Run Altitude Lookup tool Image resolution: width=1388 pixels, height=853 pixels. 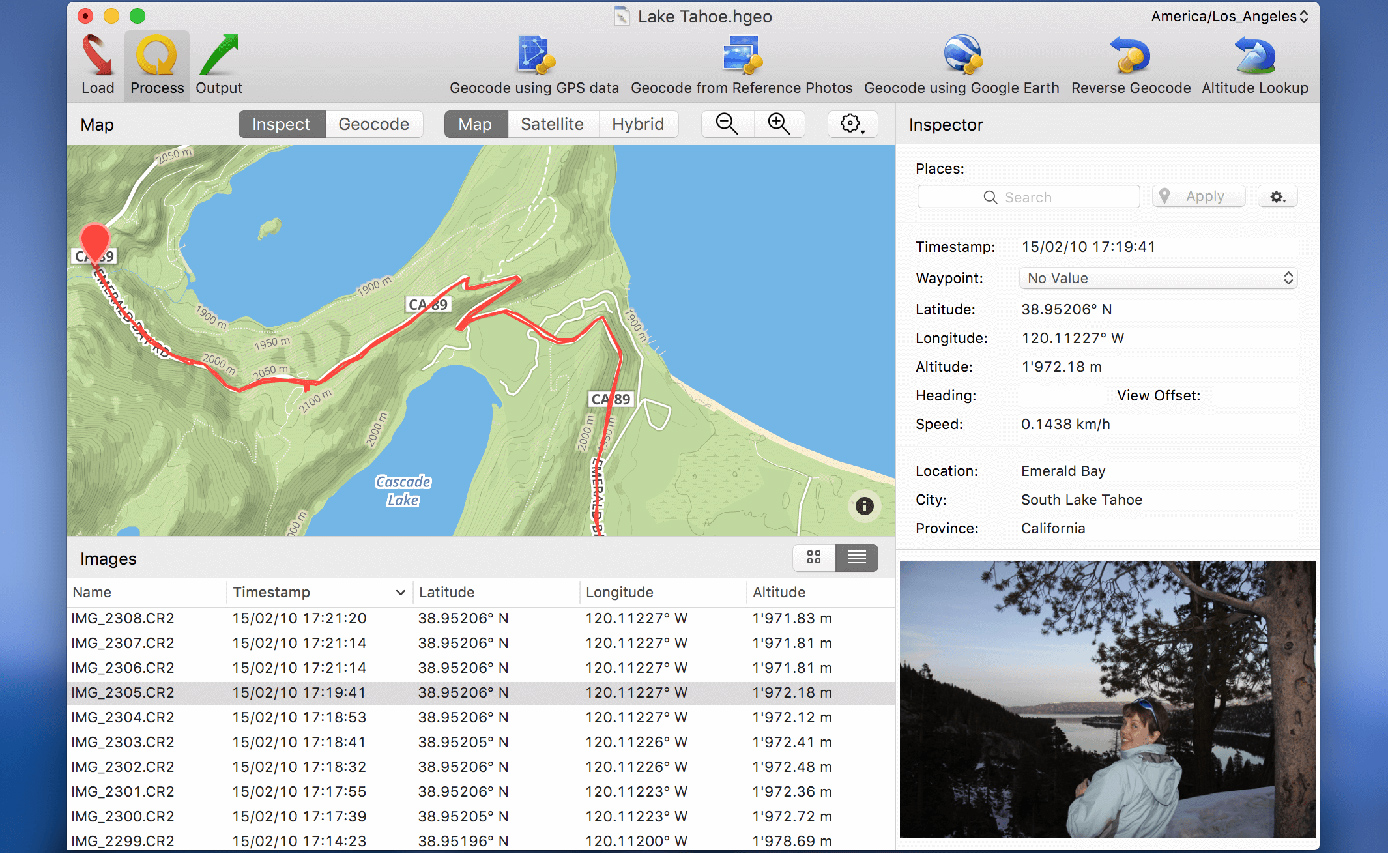tap(1255, 65)
